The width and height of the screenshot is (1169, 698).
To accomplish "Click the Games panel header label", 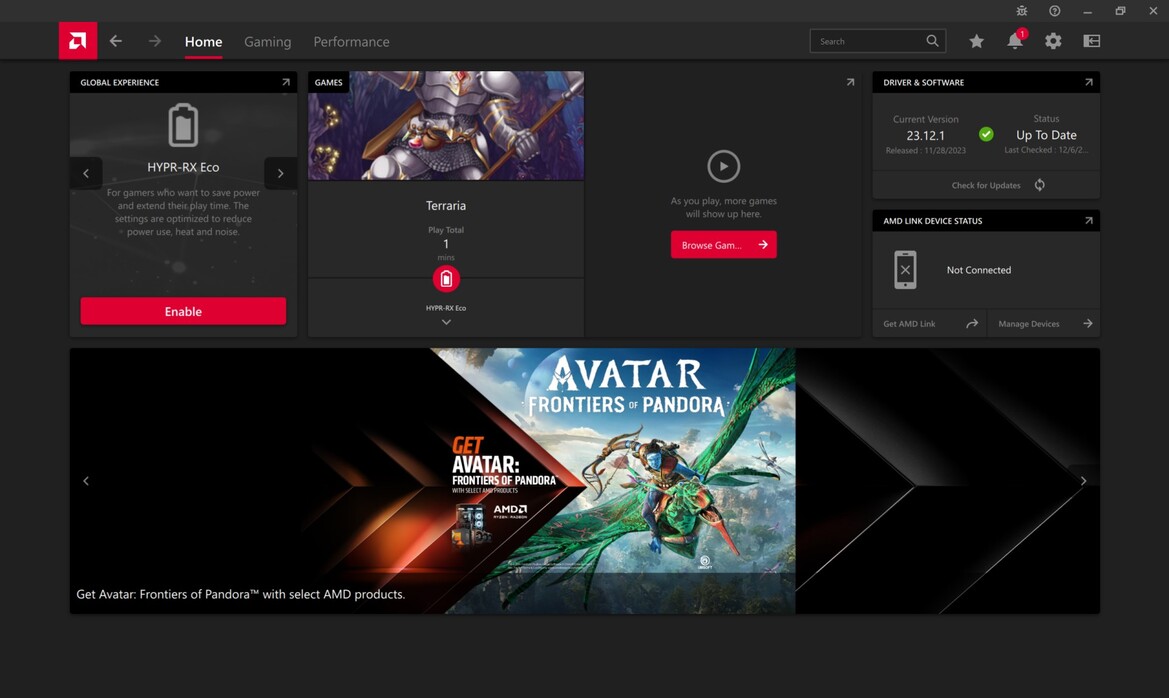I will click(329, 82).
